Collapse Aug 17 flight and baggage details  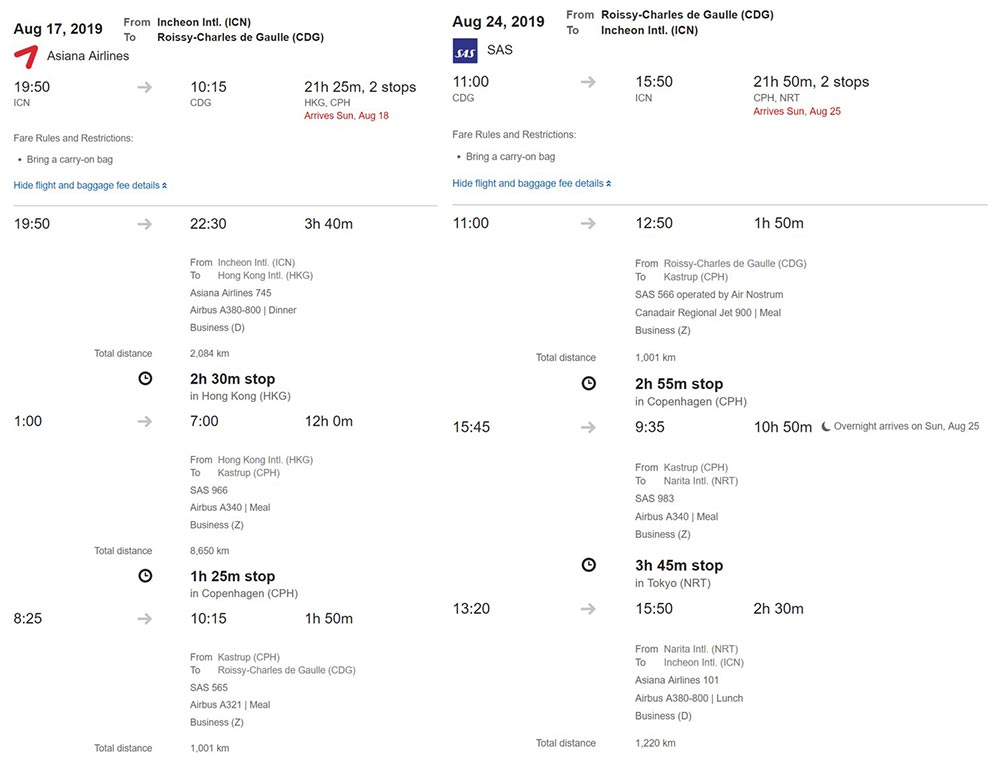point(90,185)
